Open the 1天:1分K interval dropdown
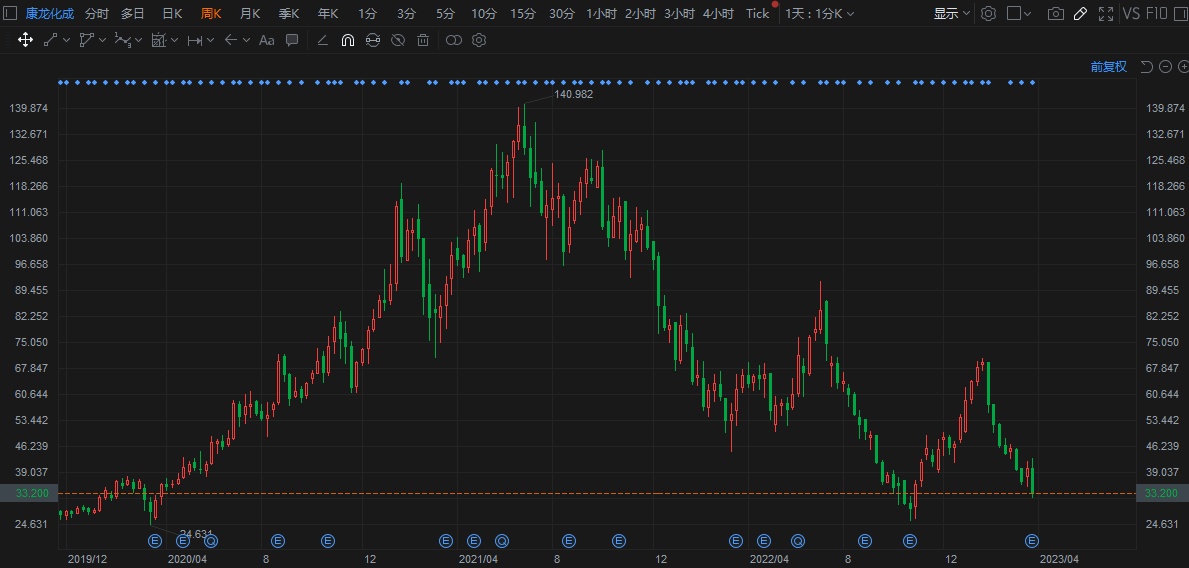Image resolution: width=1189 pixels, height=568 pixels. click(819, 14)
